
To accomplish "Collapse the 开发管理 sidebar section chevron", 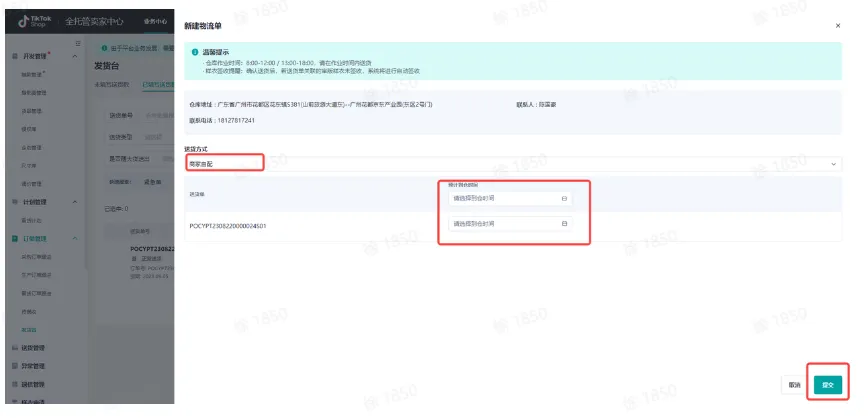I will (x=75, y=56).
